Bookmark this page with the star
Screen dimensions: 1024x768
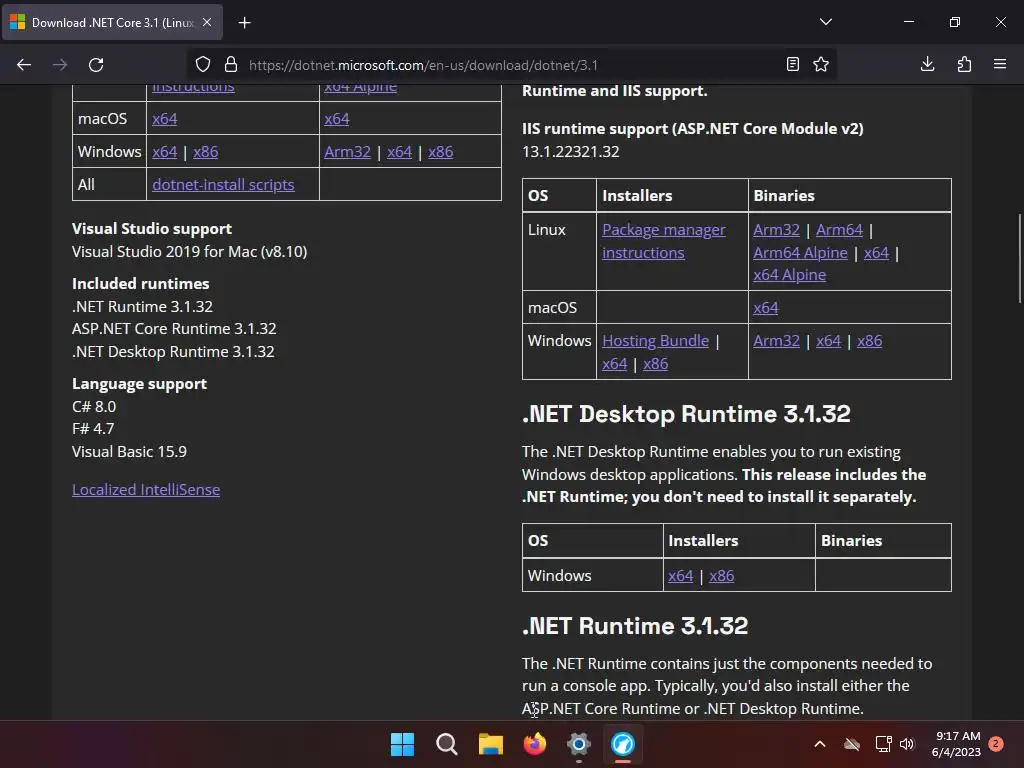(821, 64)
